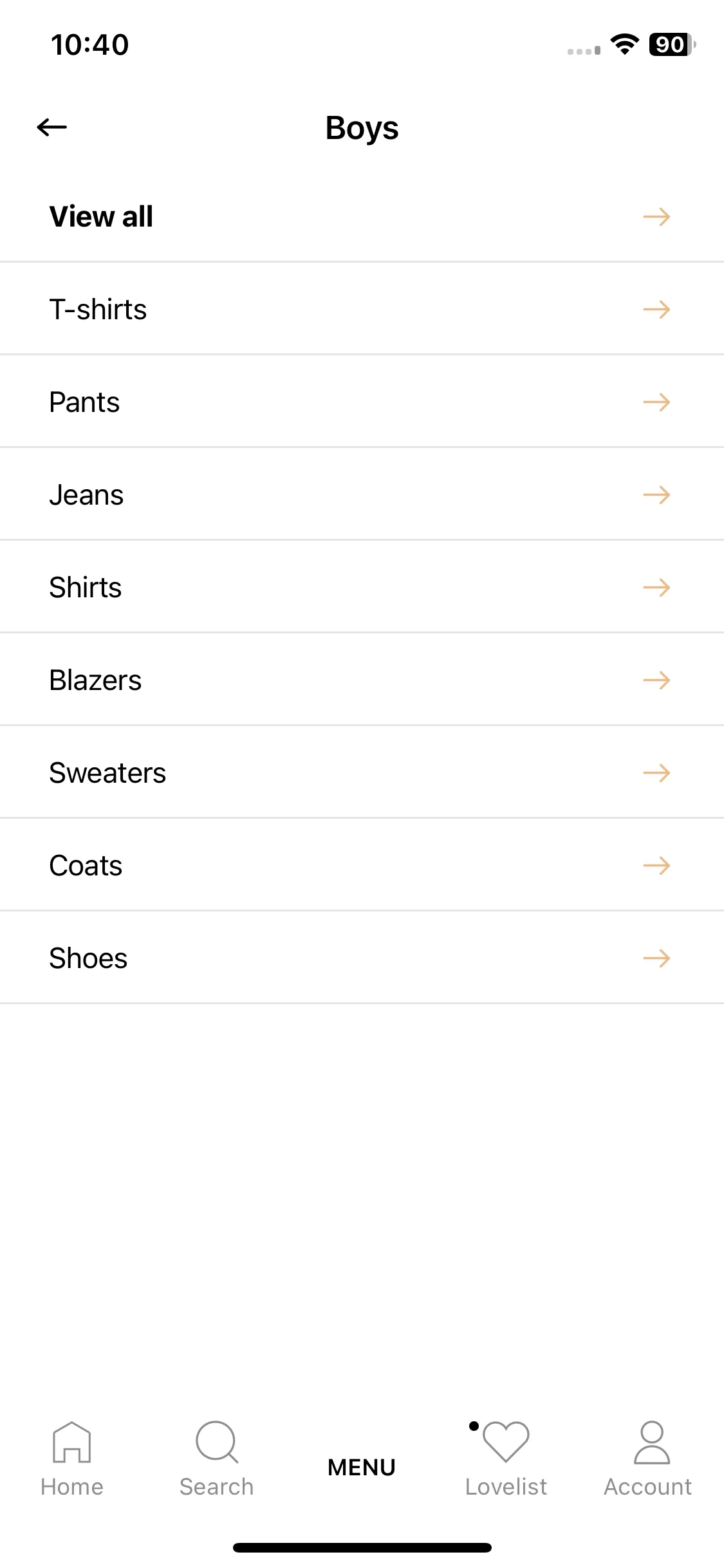Click the View all arrow
The height and width of the screenshot is (1568, 724).
click(x=656, y=217)
